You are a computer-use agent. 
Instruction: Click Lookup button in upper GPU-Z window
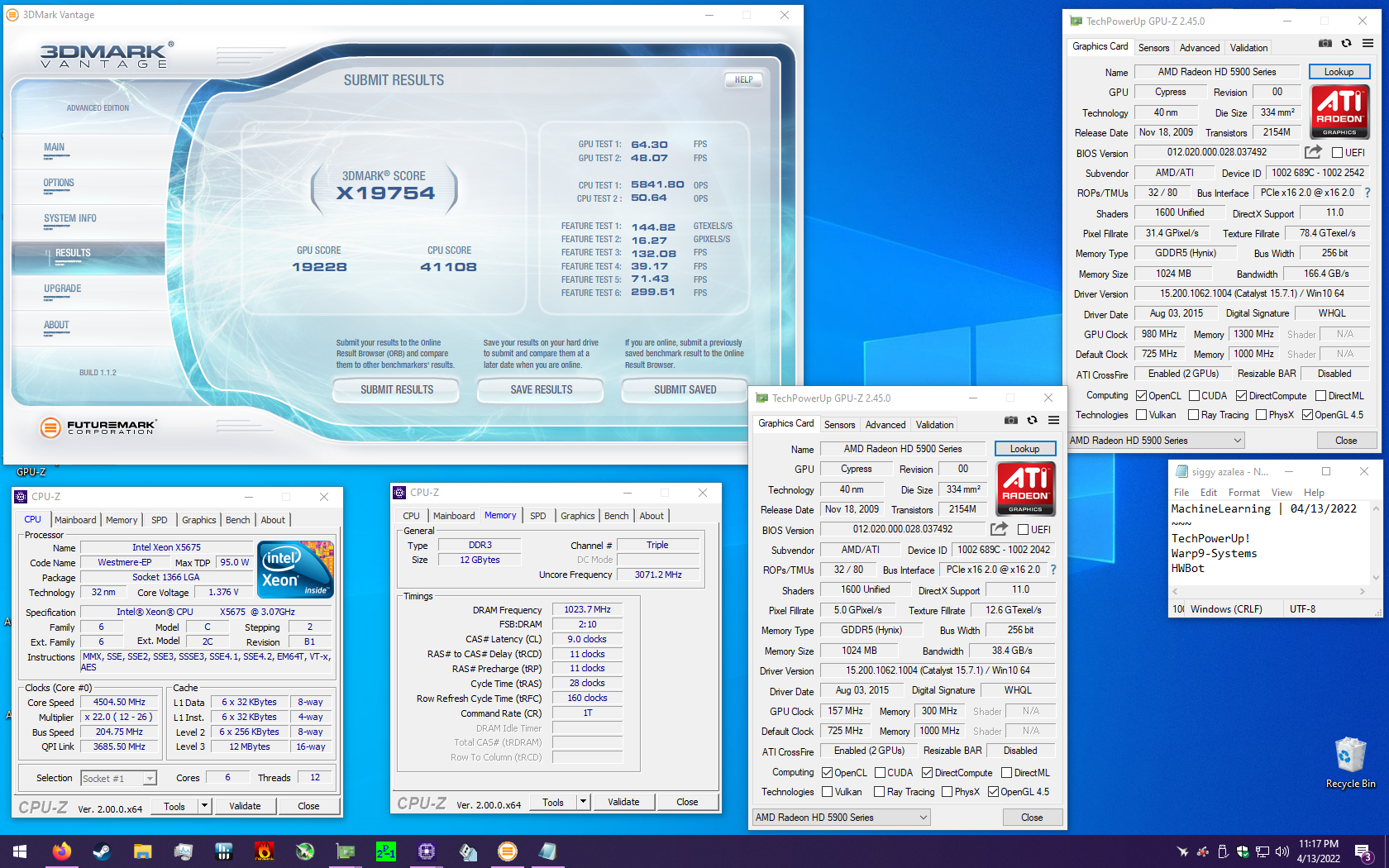[1339, 72]
